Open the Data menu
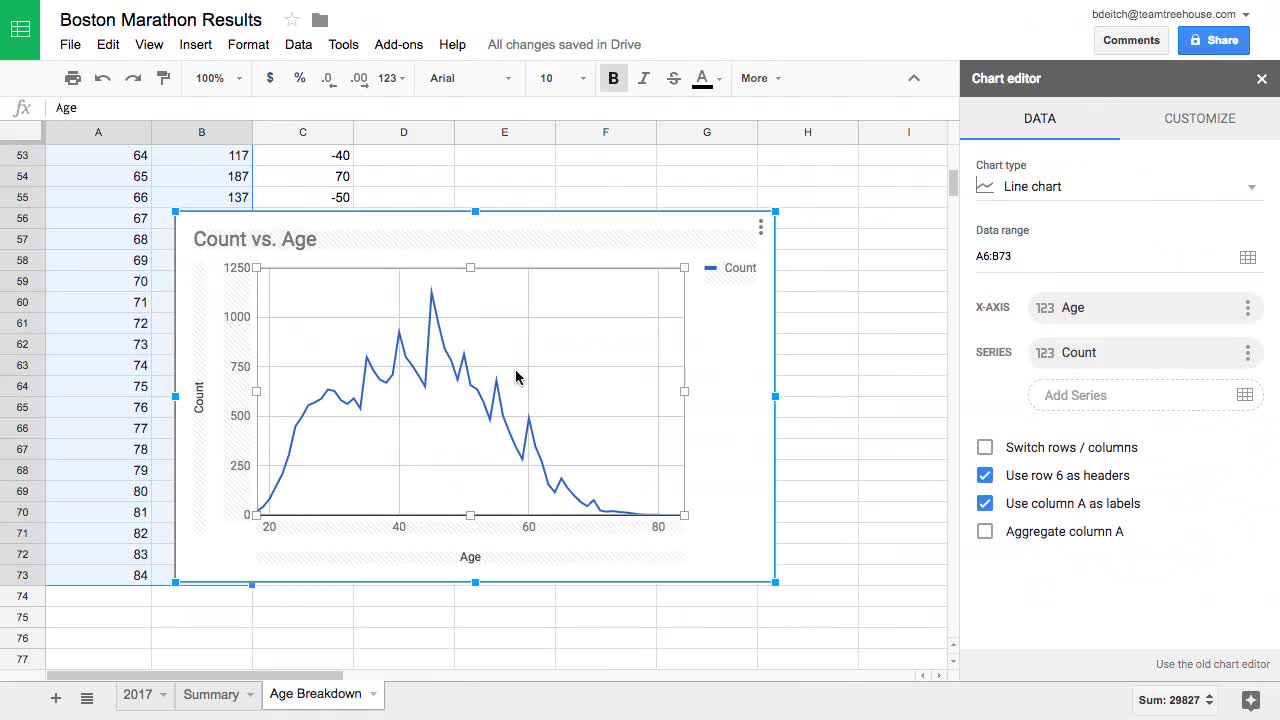The image size is (1280, 720). [x=298, y=44]
